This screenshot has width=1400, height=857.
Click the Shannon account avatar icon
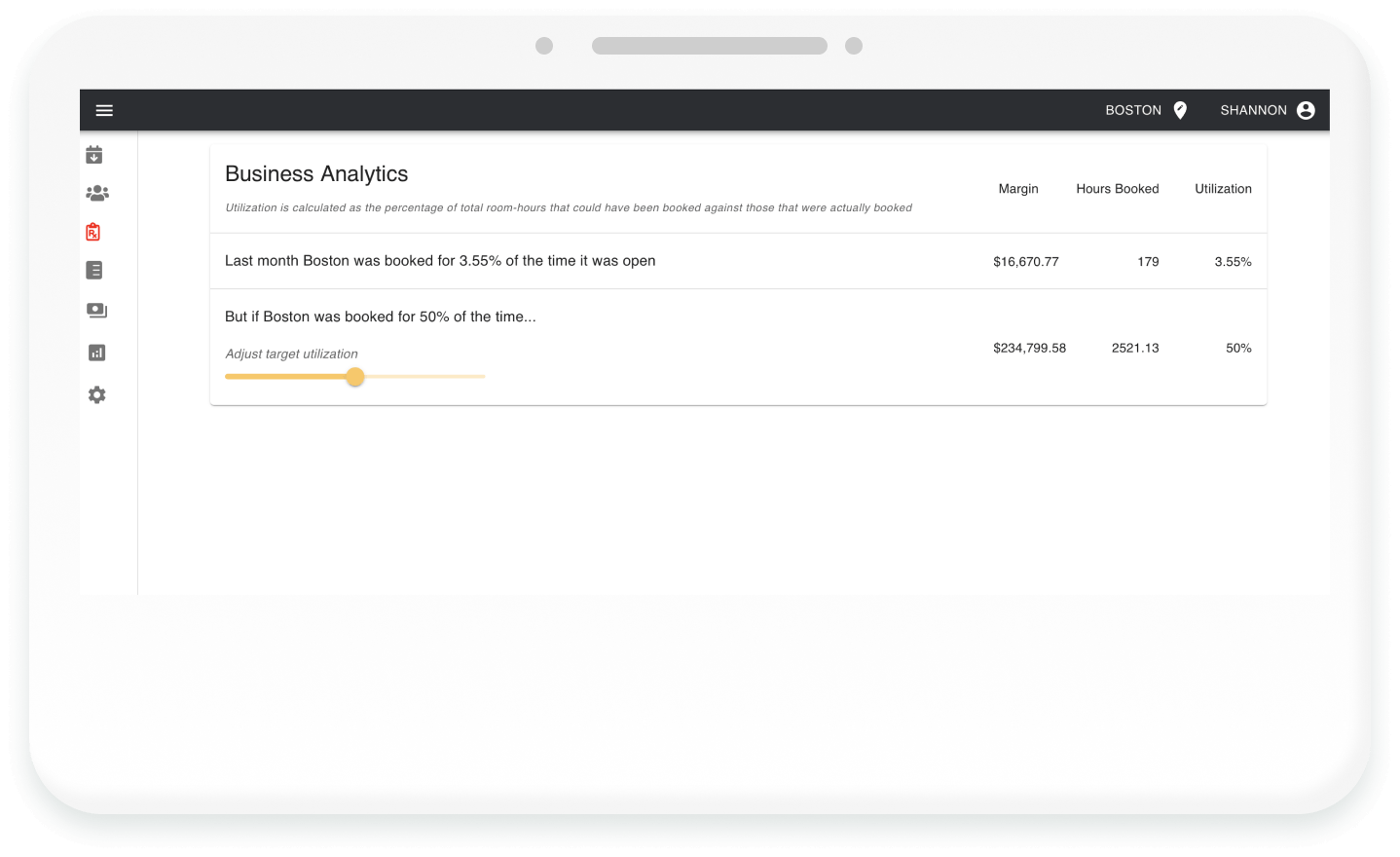(1306, 111)
